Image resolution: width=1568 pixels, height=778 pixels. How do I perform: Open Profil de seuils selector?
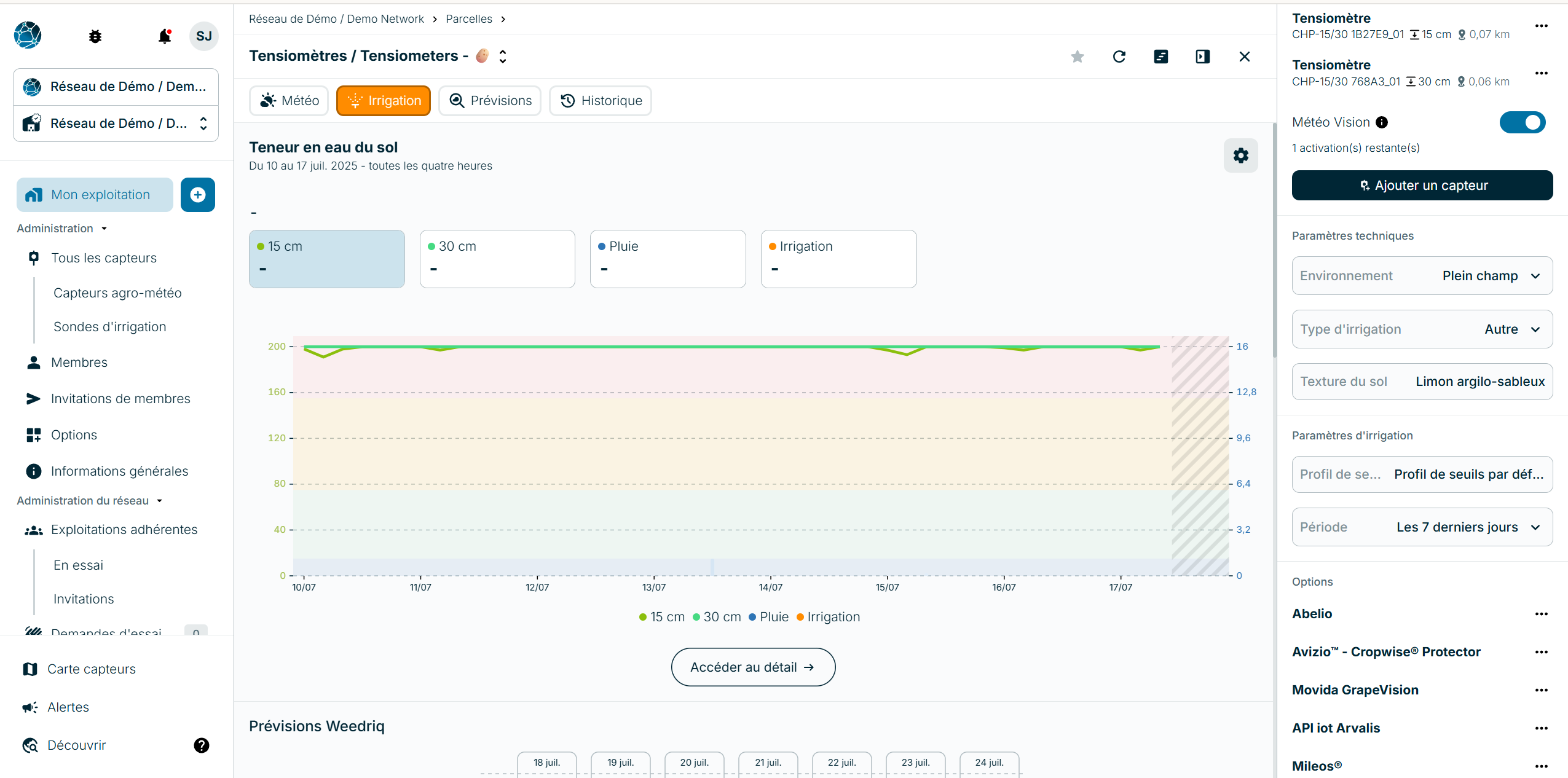[x=1422, y=474]
